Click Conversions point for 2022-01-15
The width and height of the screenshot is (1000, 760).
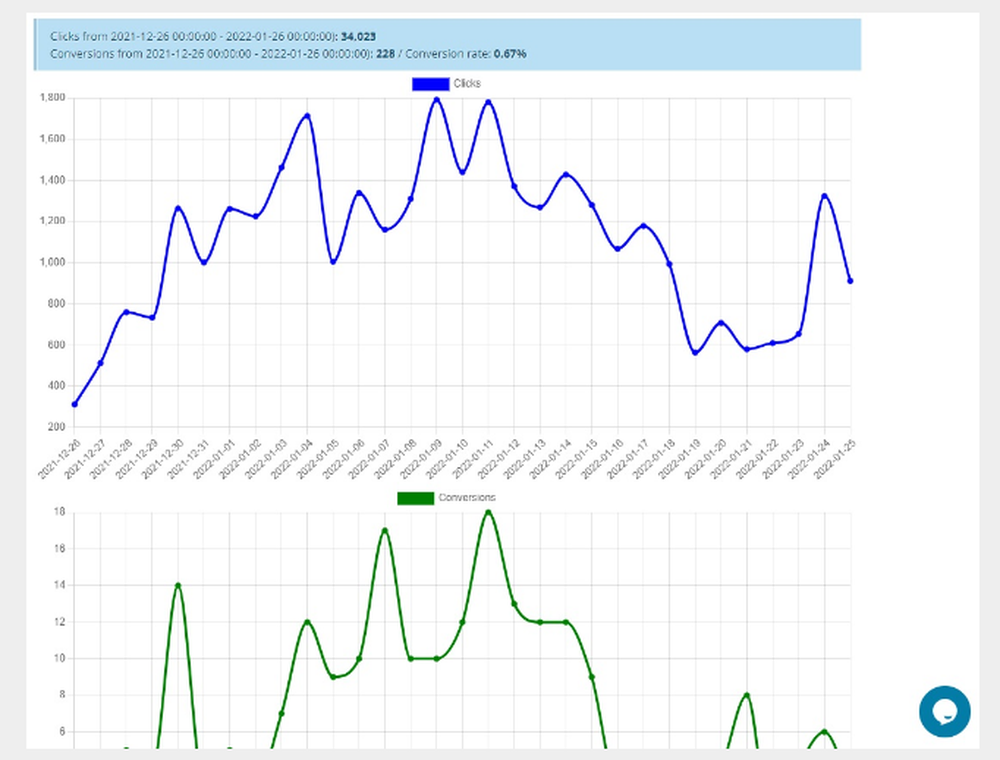tap(592, 677)
